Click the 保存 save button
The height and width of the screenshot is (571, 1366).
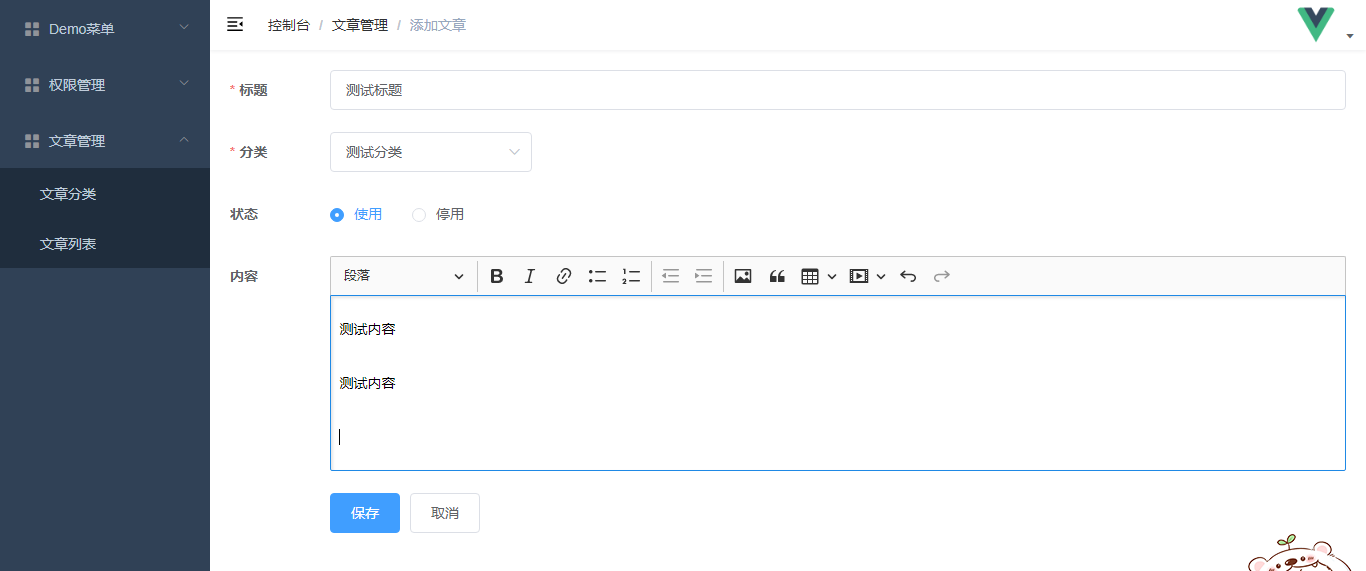(364, 513)
